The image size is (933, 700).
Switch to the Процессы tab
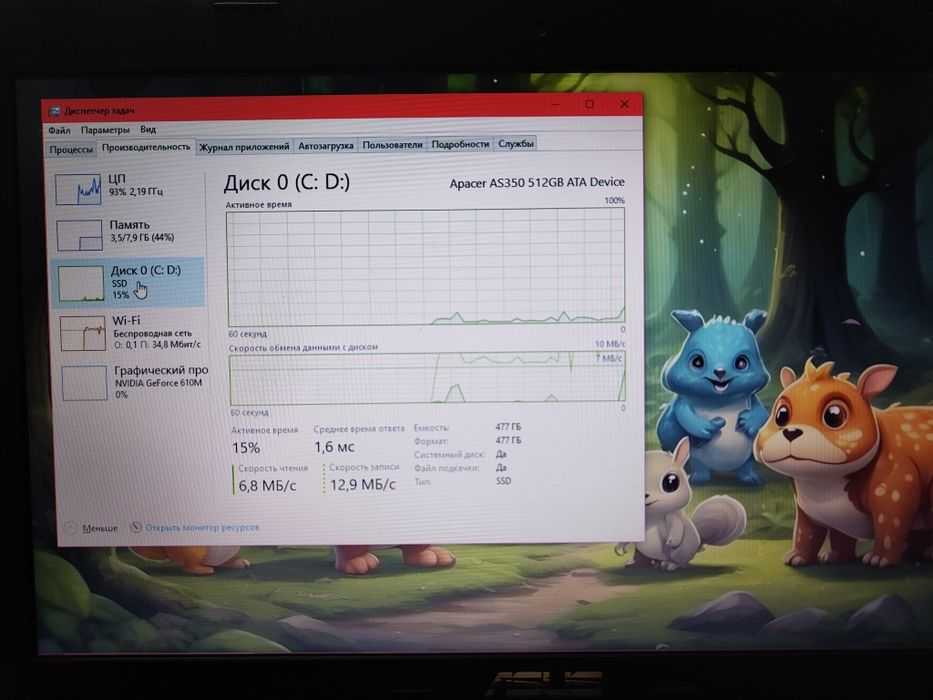(71, 149)
